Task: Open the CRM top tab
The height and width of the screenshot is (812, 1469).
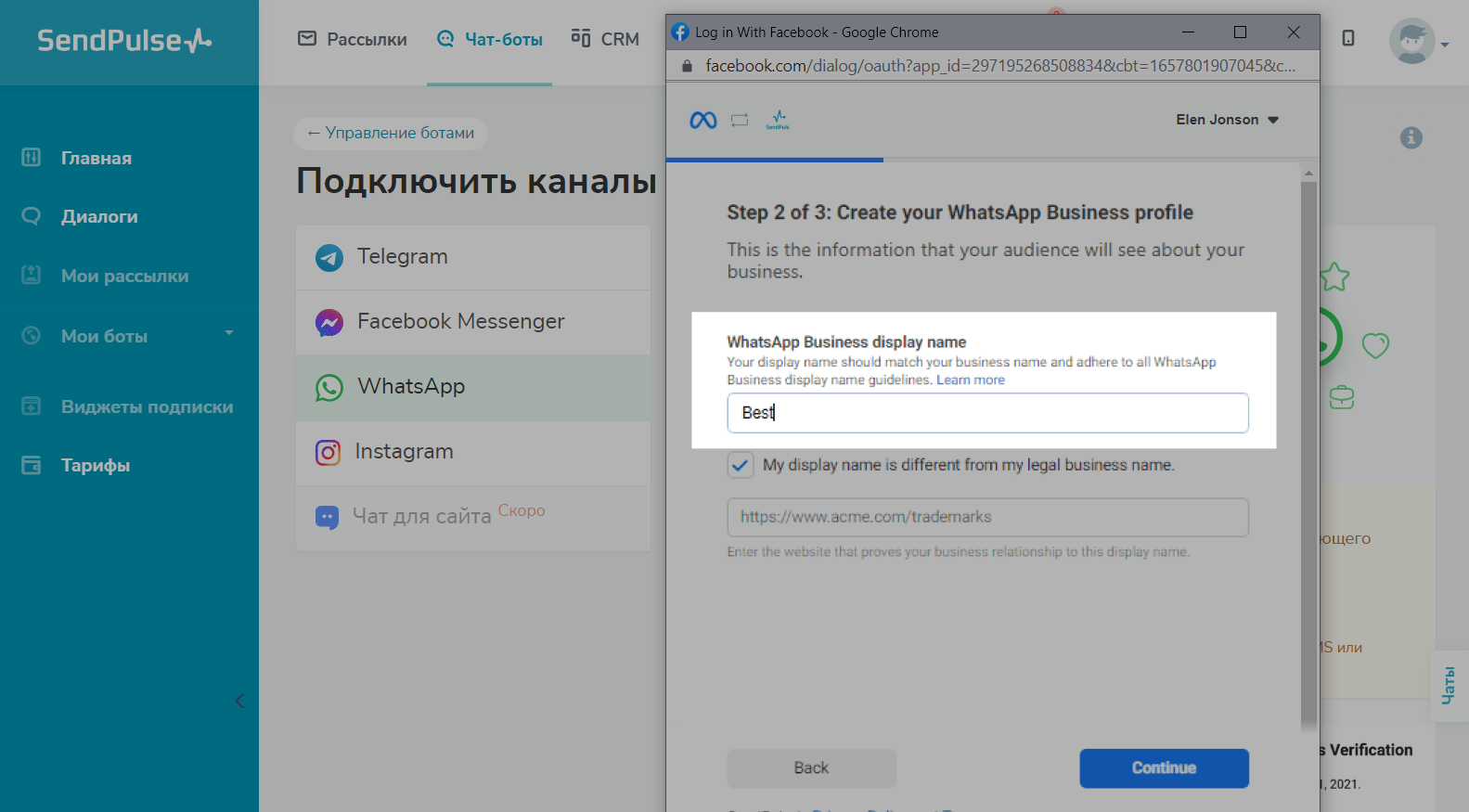Action: pos(605,39)
